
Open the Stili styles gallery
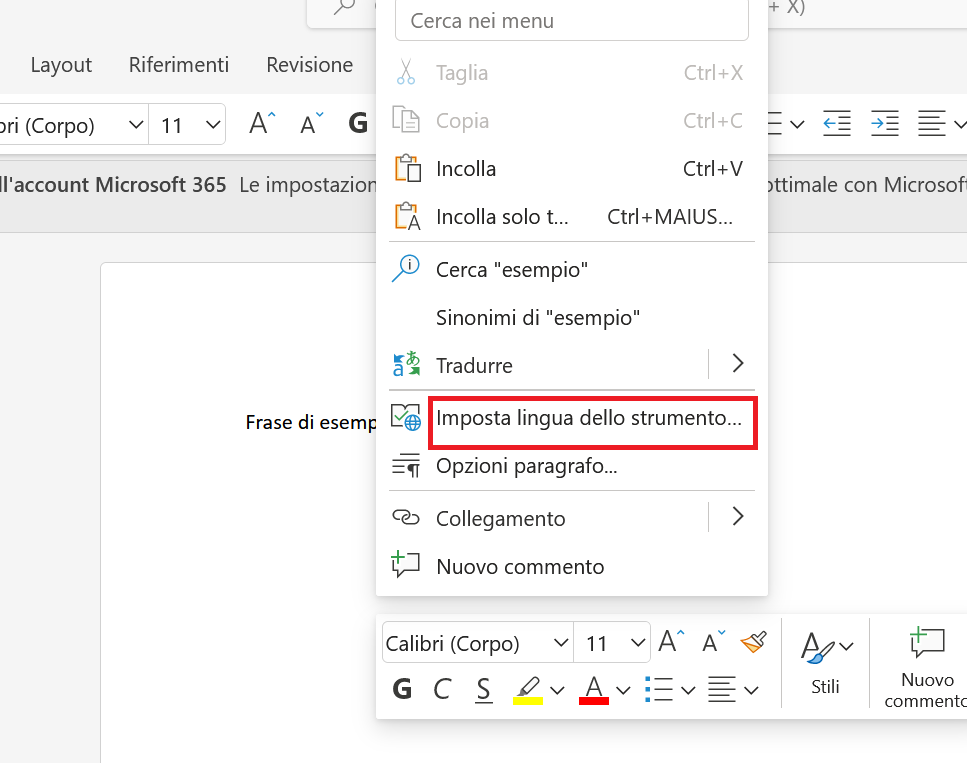point(826,663)
